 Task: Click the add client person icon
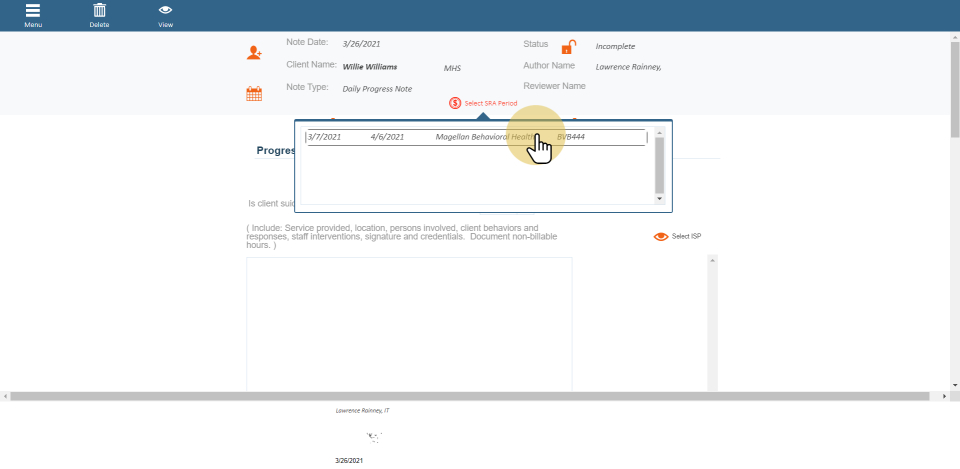[x=254, y=53]
